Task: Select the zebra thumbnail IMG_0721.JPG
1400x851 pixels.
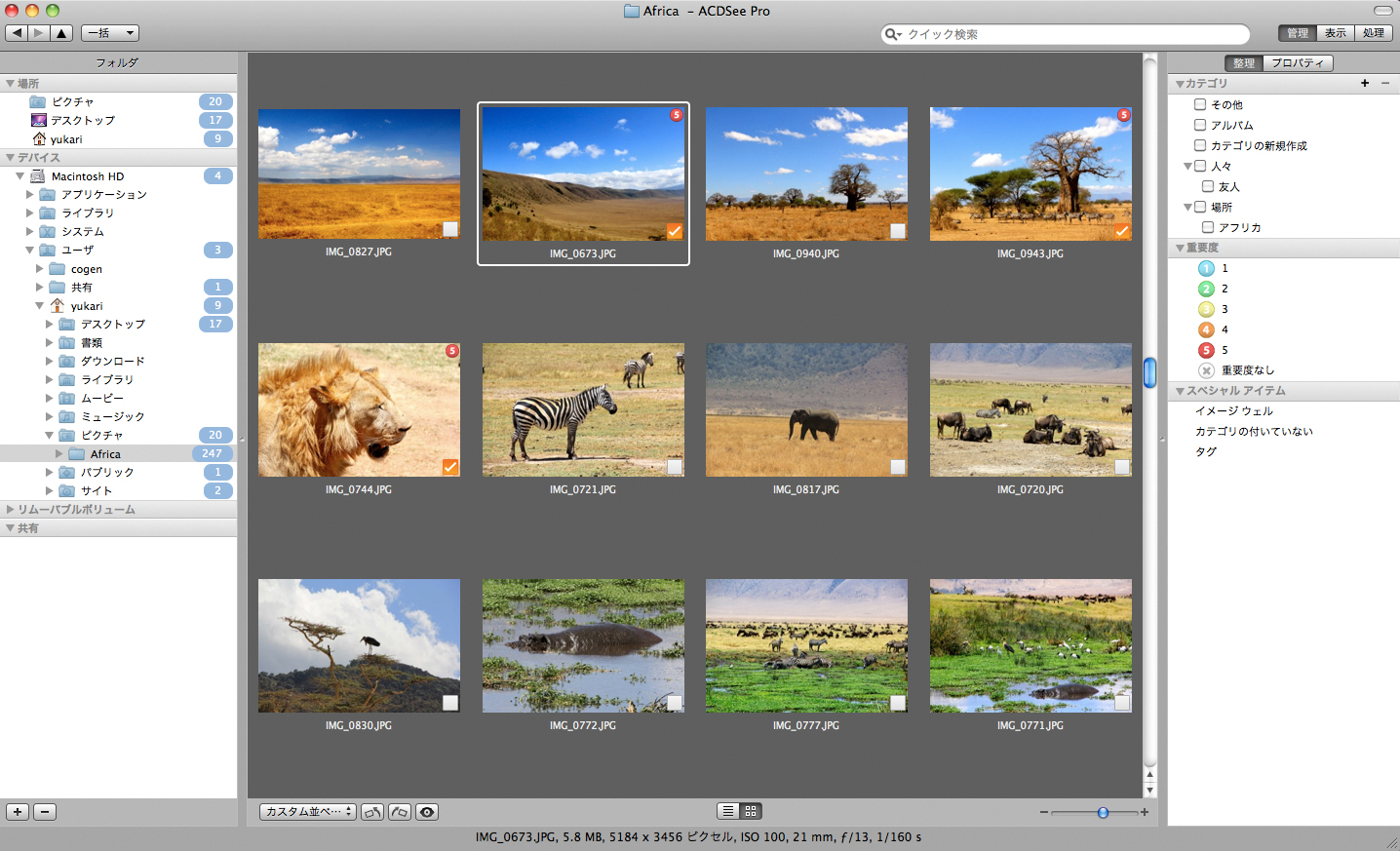Action: (583, 409)
